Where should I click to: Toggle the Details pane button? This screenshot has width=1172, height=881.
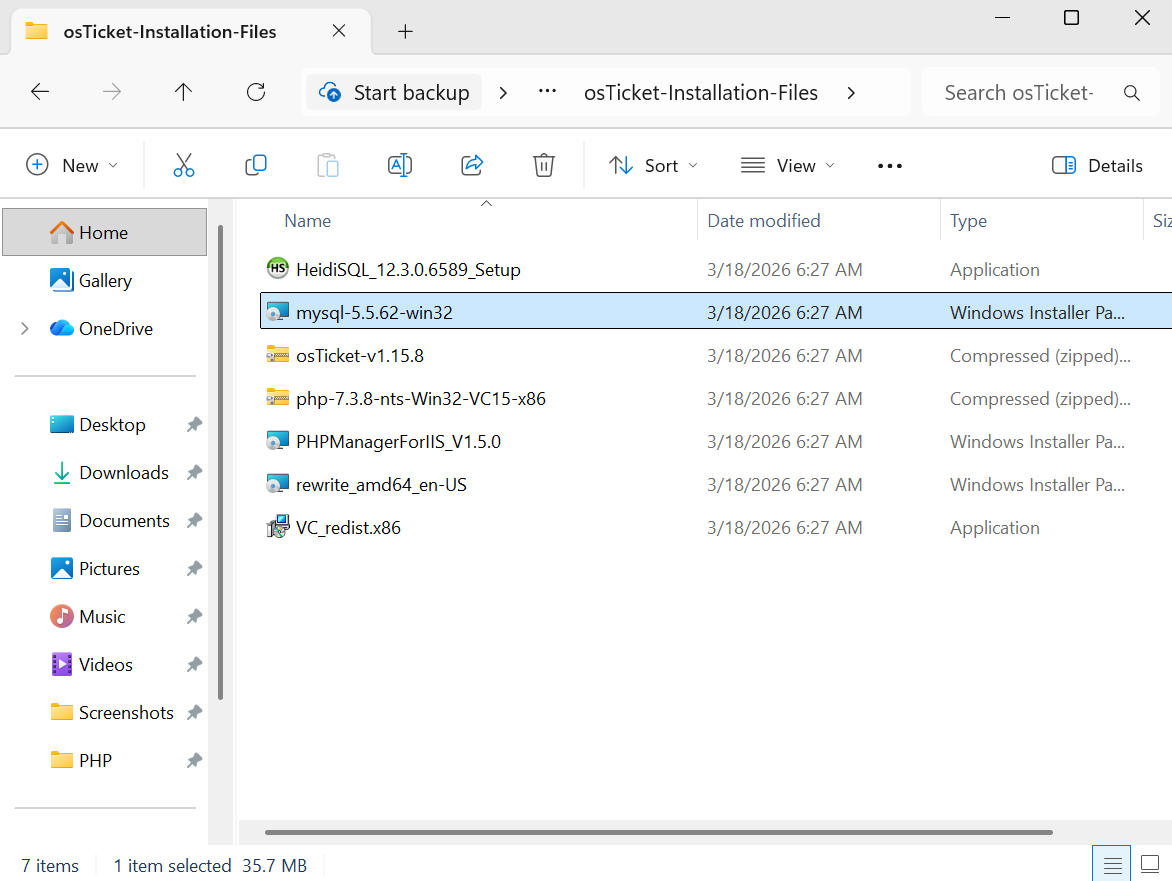(1097, 165)
